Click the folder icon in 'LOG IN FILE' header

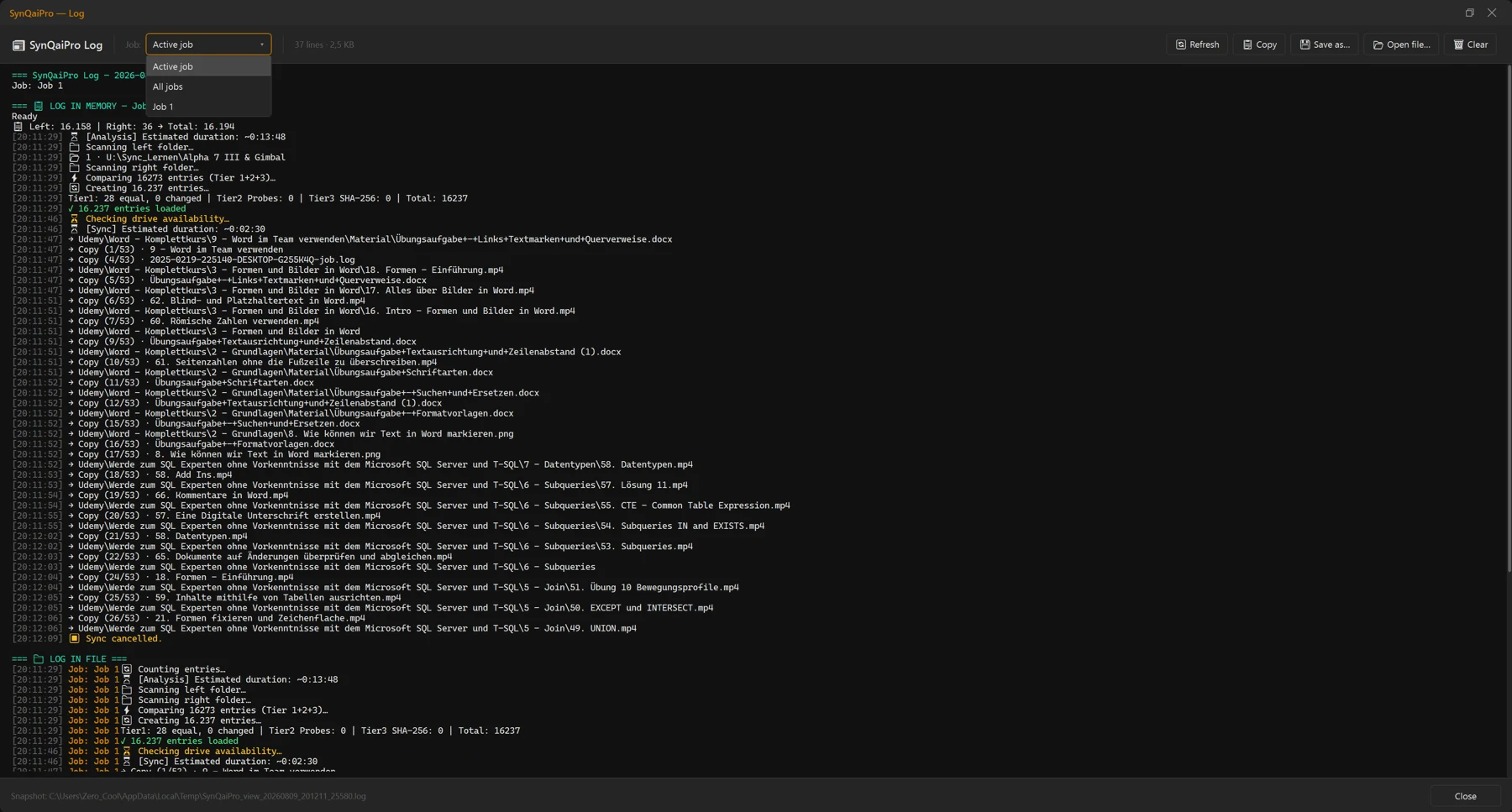pos(39,659)
